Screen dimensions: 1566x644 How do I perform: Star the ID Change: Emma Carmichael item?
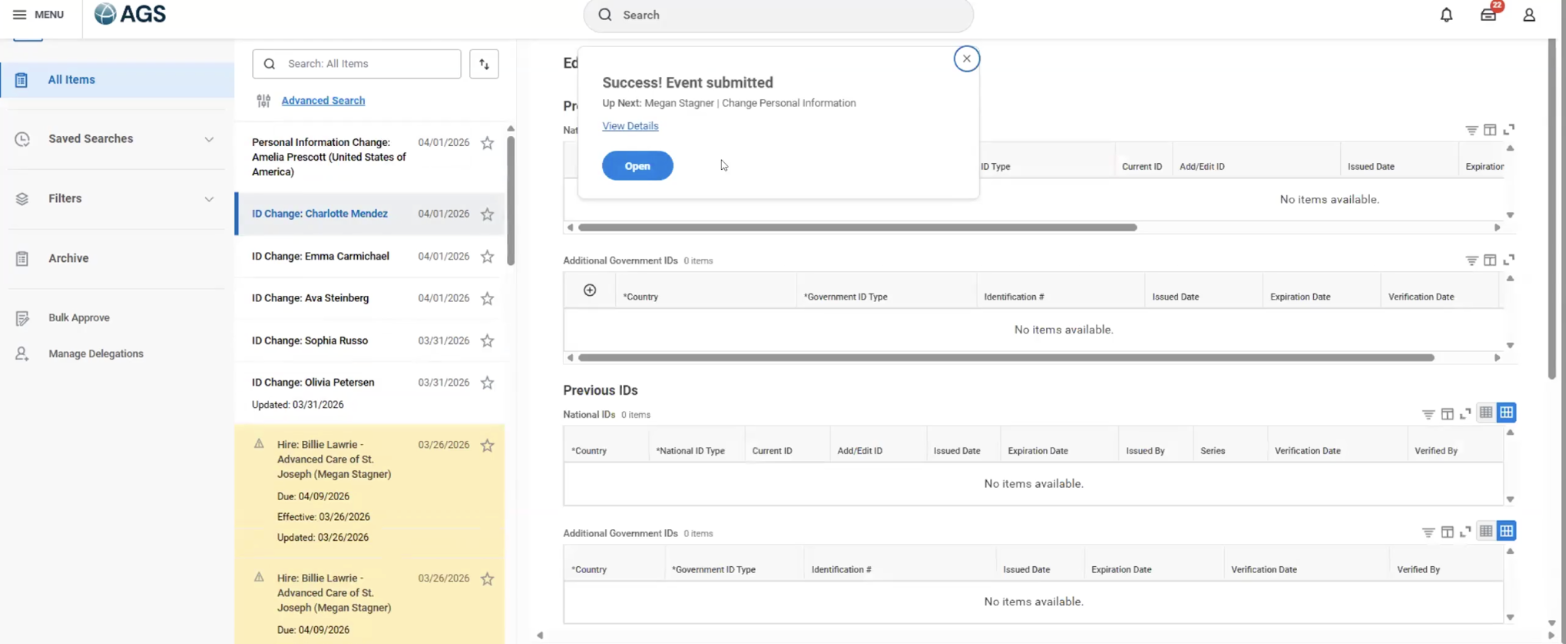pyautogui.click(x=487, y=257)
